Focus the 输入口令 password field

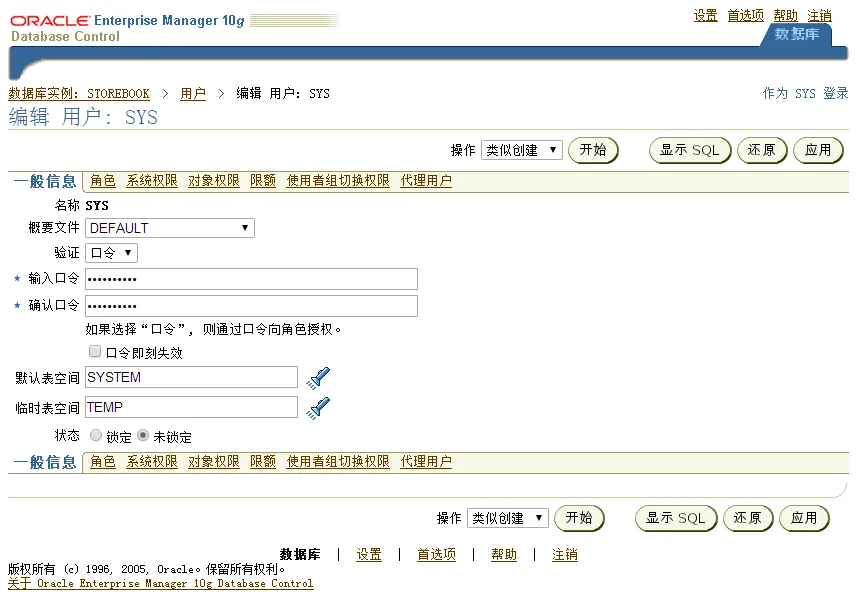click(251, 279)
